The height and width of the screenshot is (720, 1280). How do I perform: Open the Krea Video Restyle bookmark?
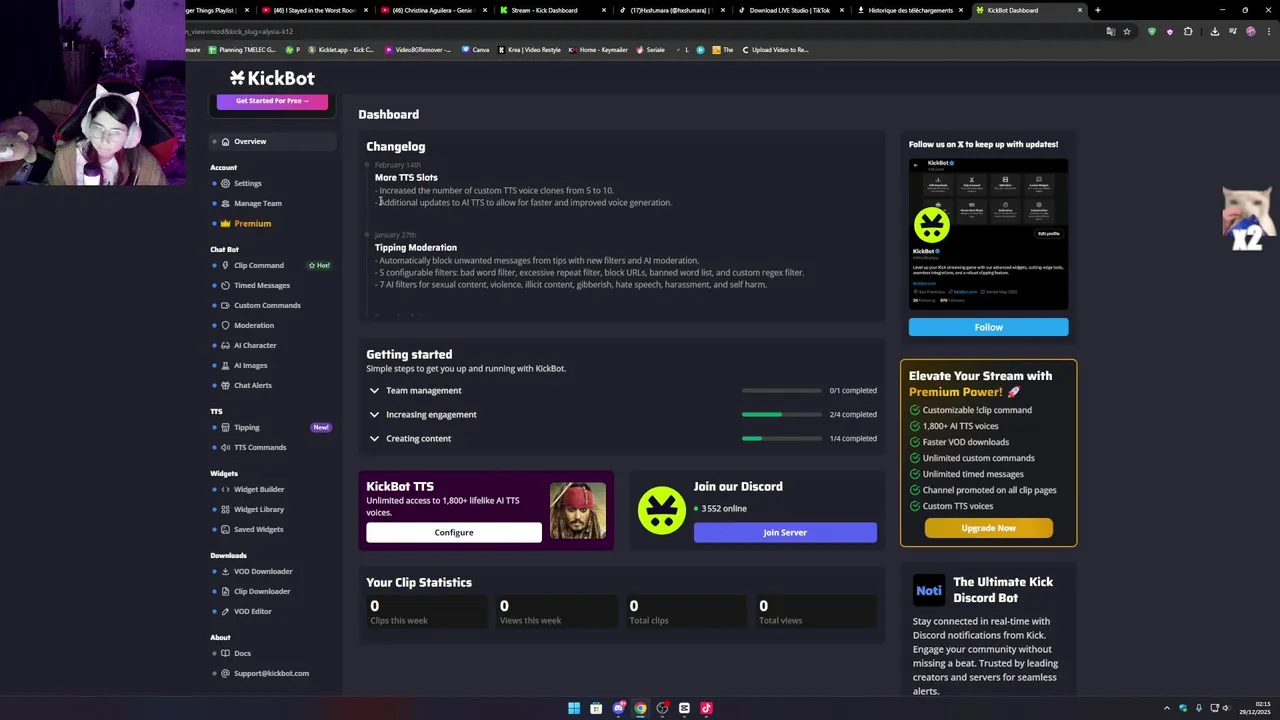529,49
